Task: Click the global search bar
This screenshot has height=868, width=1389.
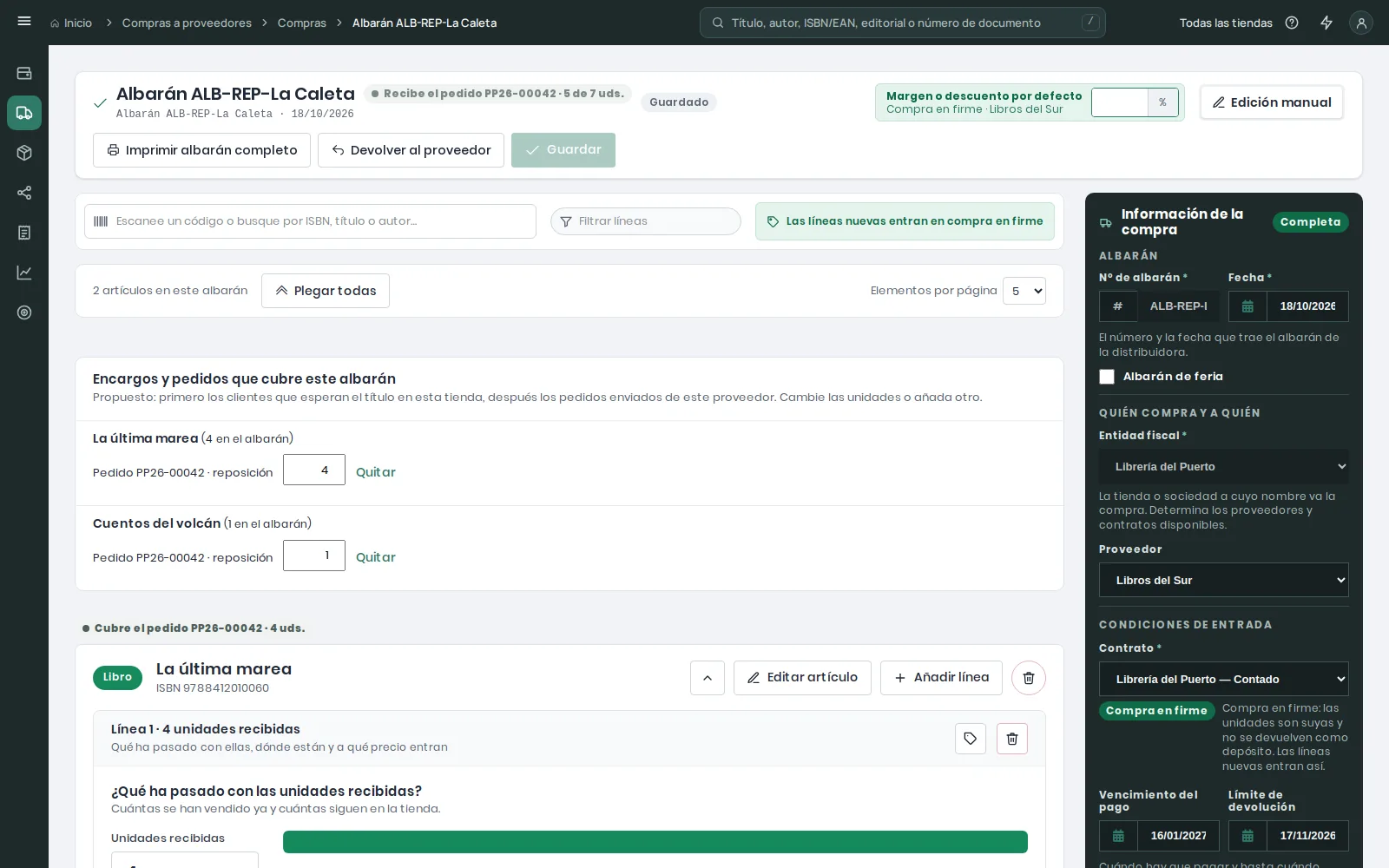Action: click(x=903, y=23)
